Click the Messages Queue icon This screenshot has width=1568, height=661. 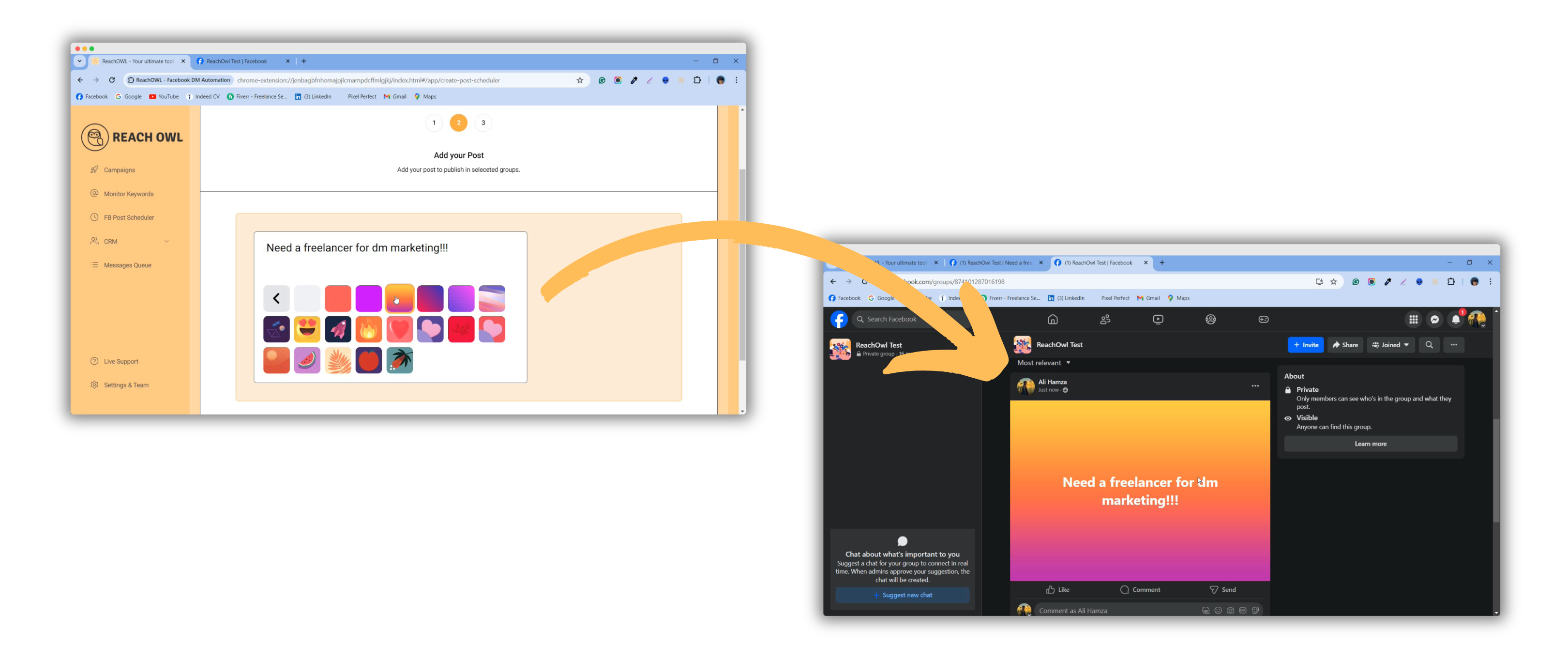click(93, 265)
